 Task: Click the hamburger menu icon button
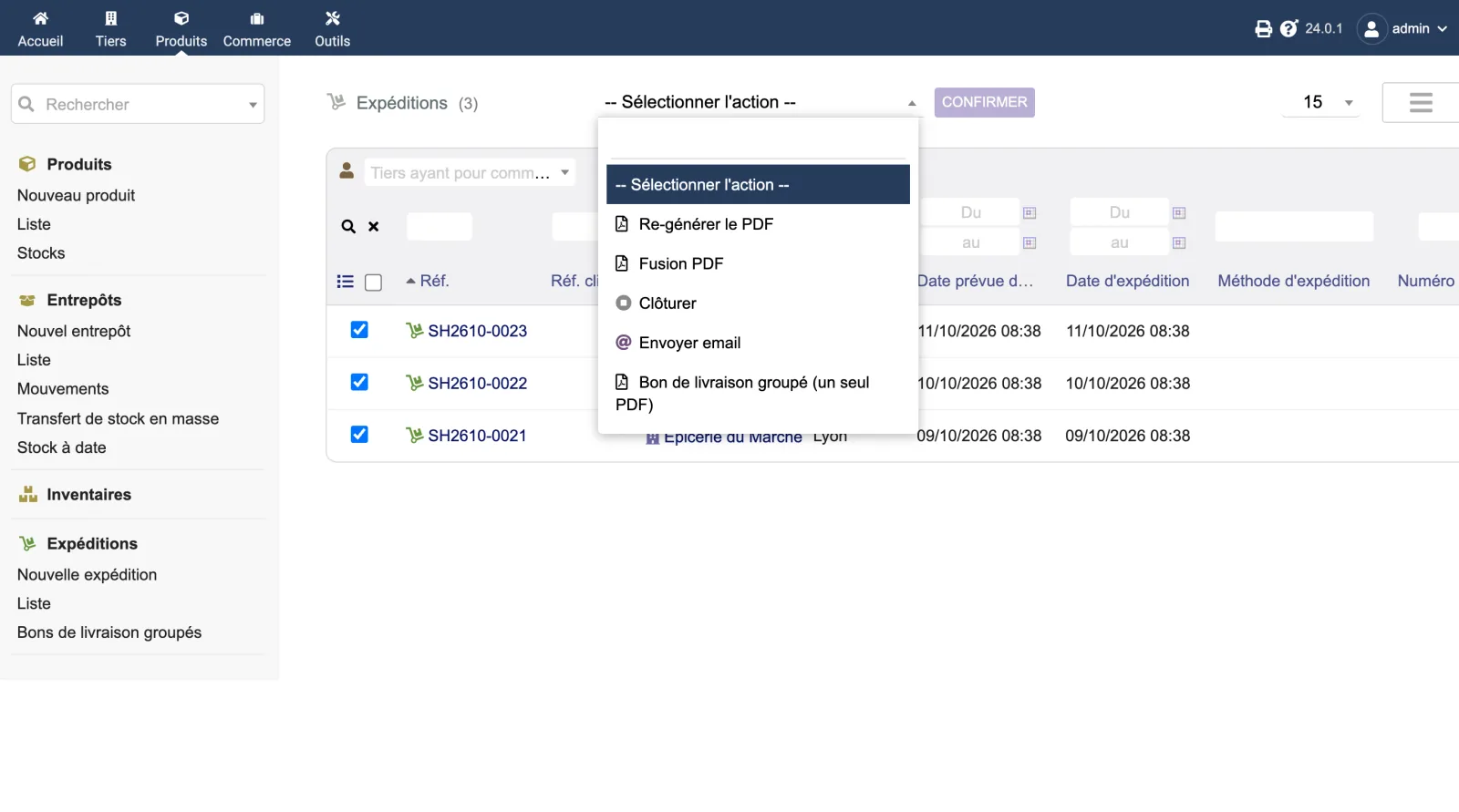click(1421, 102)
